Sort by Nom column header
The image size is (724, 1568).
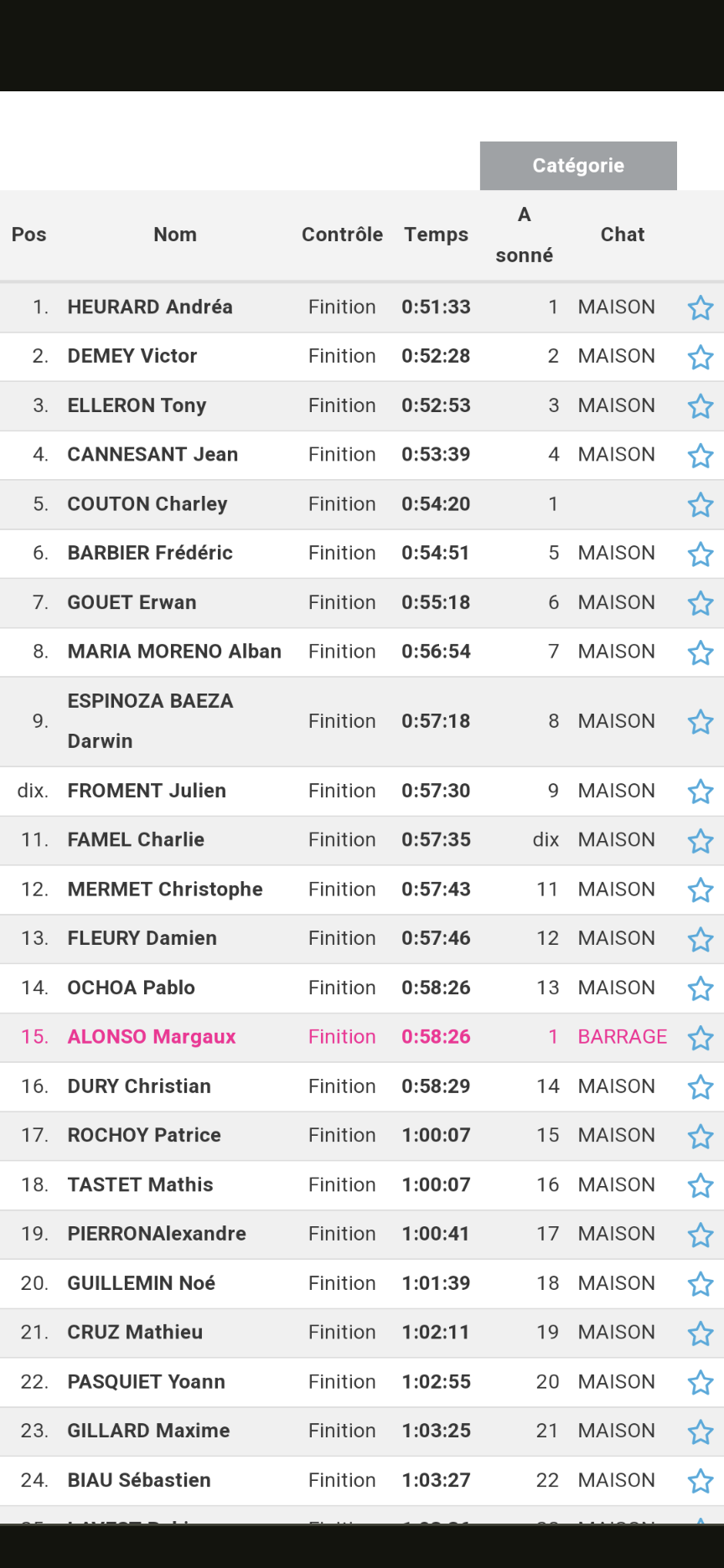click(x=175, y=235)
